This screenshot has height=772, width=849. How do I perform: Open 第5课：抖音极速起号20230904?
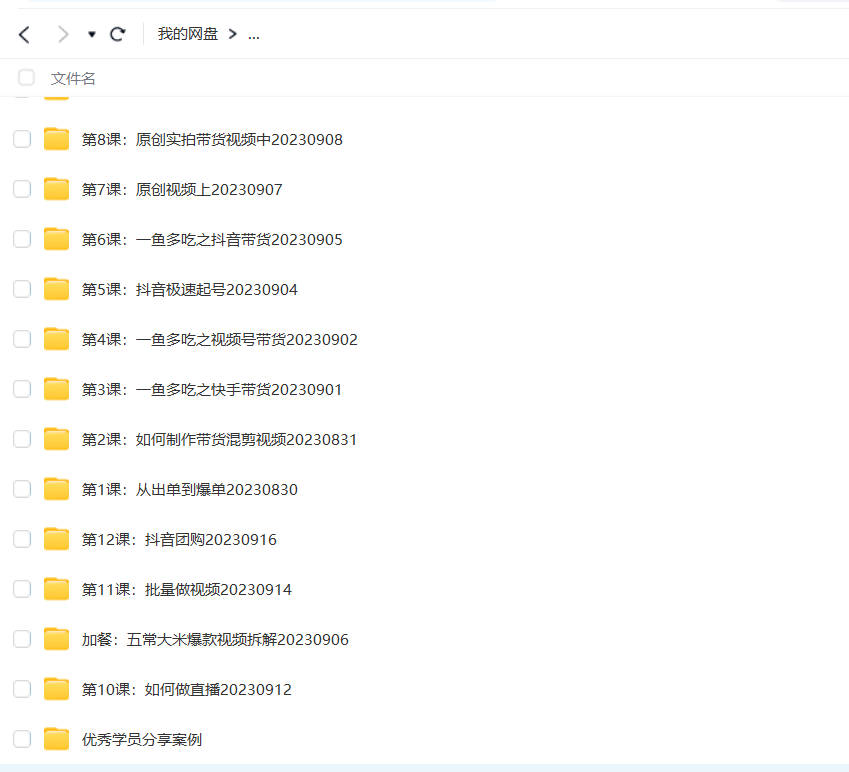coord(190,290)
